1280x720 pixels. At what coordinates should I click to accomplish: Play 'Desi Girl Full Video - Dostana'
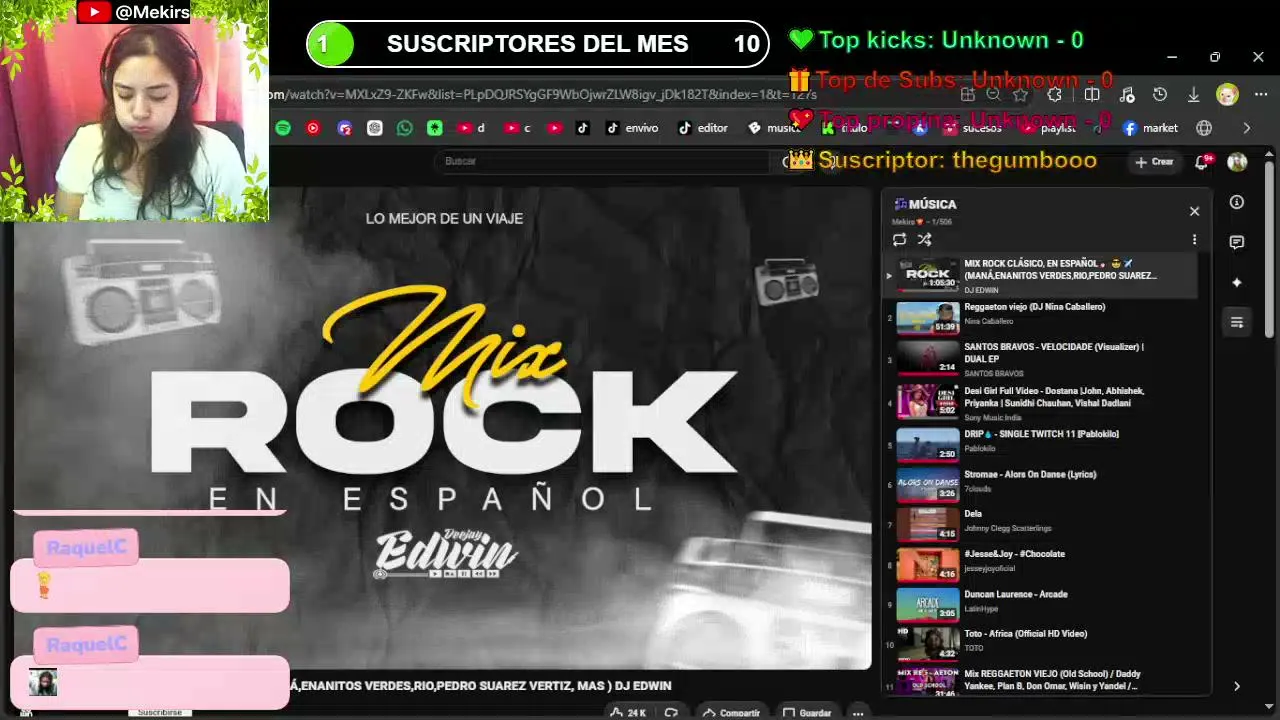pyautogui.click(x=1039, y=402)
